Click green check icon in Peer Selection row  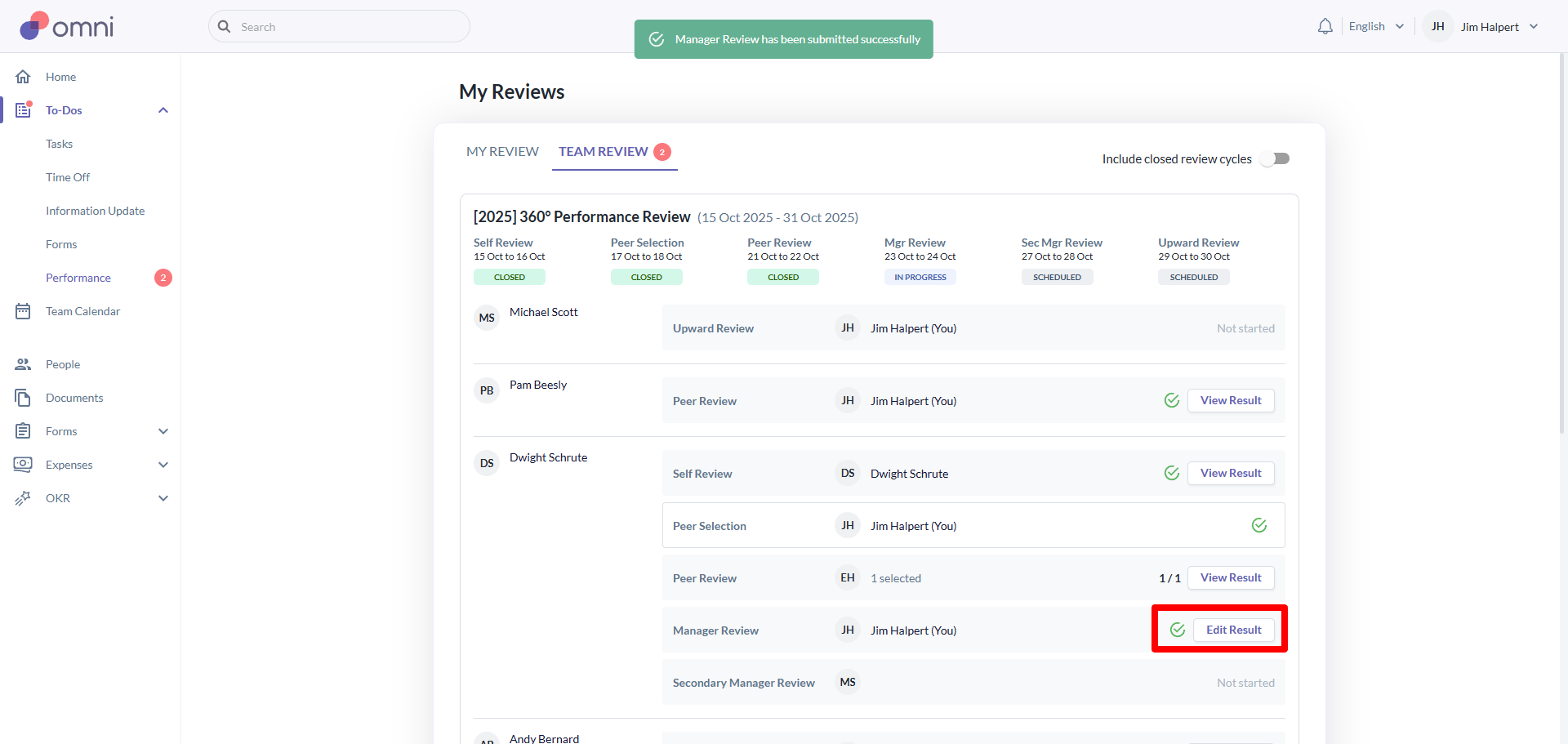point(1259,525)
